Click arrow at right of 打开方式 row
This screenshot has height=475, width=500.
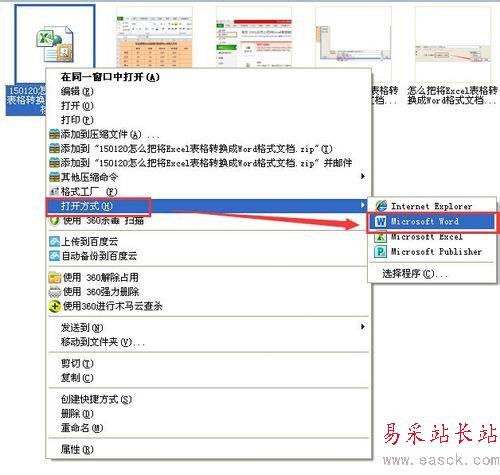363,205
